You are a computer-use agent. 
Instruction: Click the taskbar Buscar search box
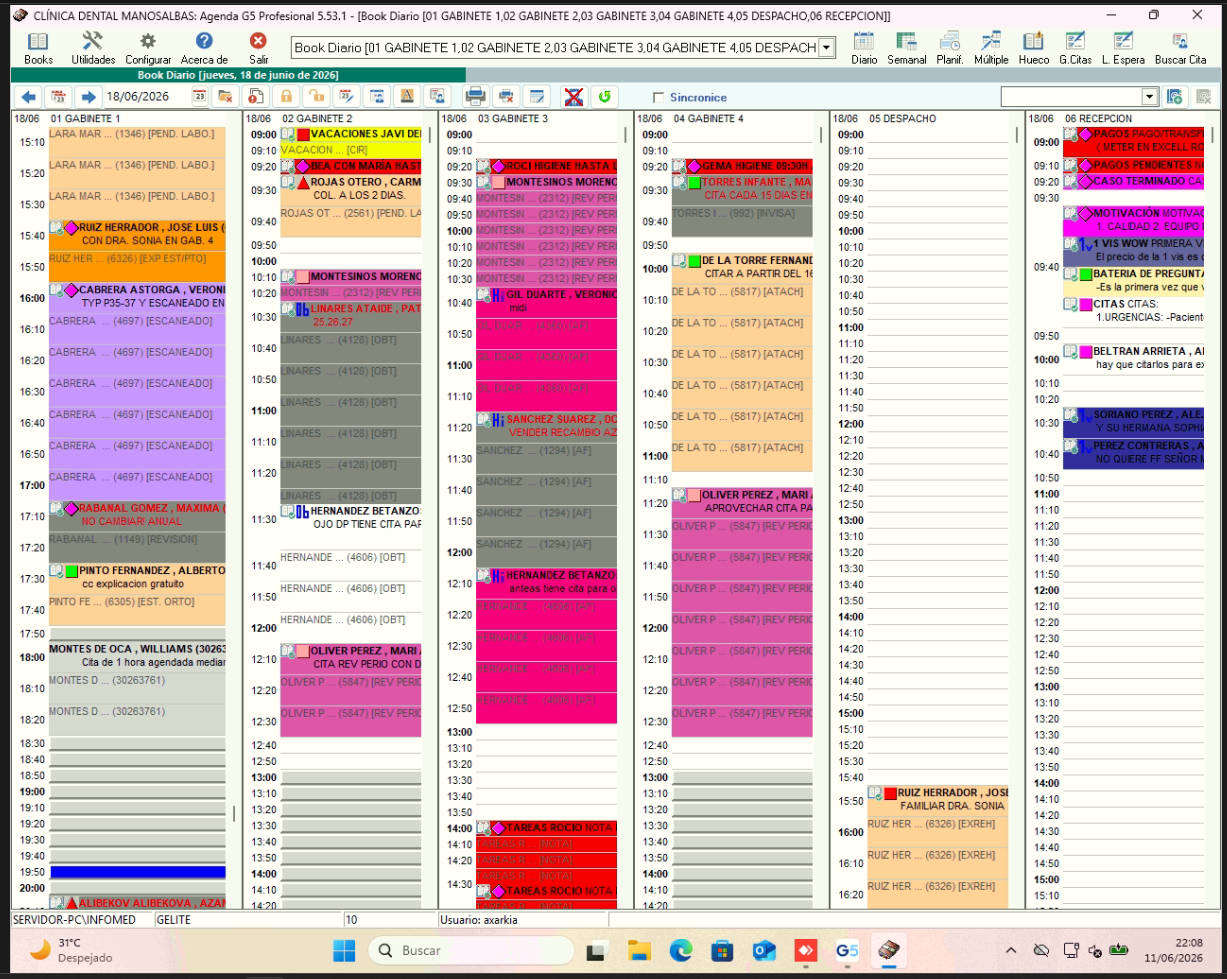(470, 950)
